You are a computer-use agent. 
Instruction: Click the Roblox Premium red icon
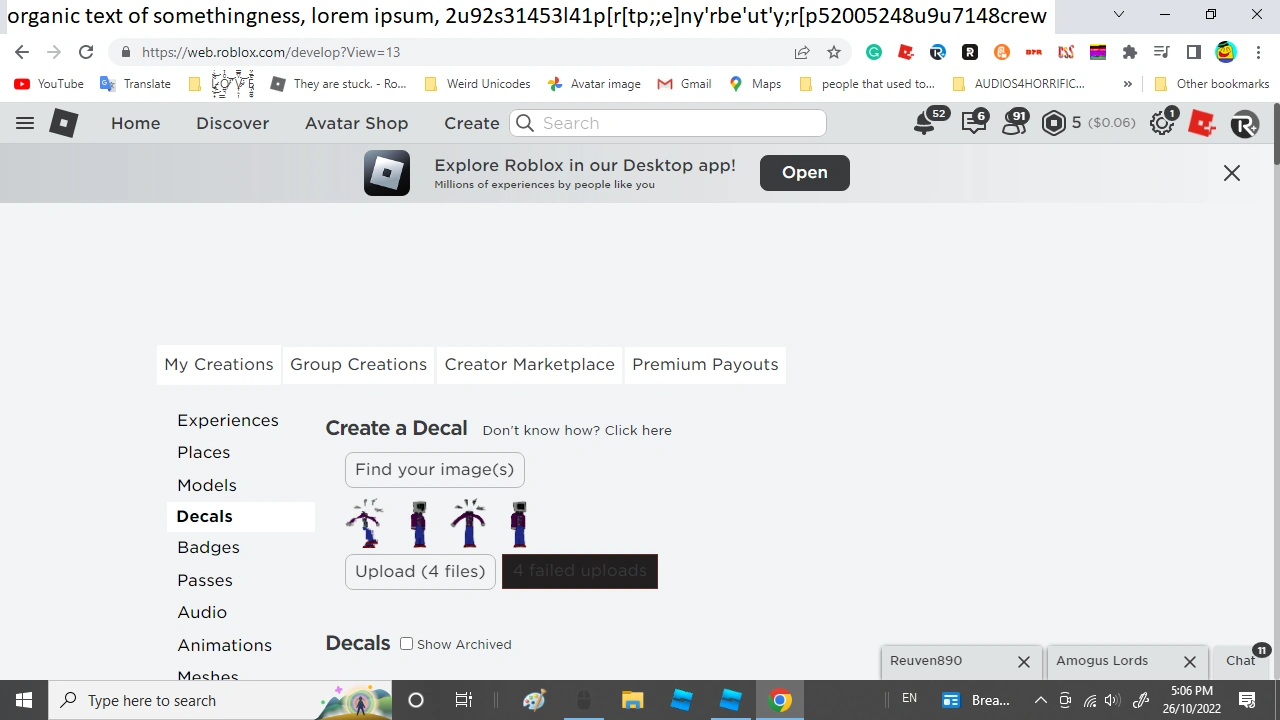[x=1202, y=123]
